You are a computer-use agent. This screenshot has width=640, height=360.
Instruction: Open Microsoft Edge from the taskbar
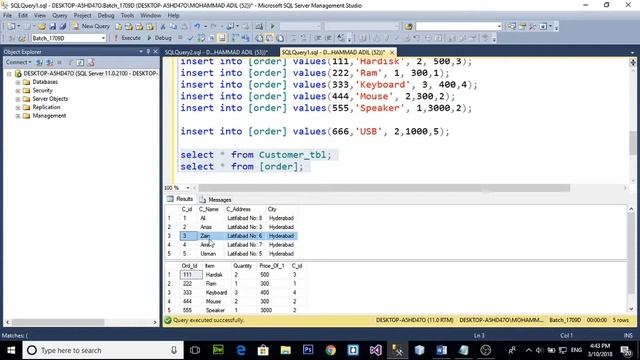241,350
